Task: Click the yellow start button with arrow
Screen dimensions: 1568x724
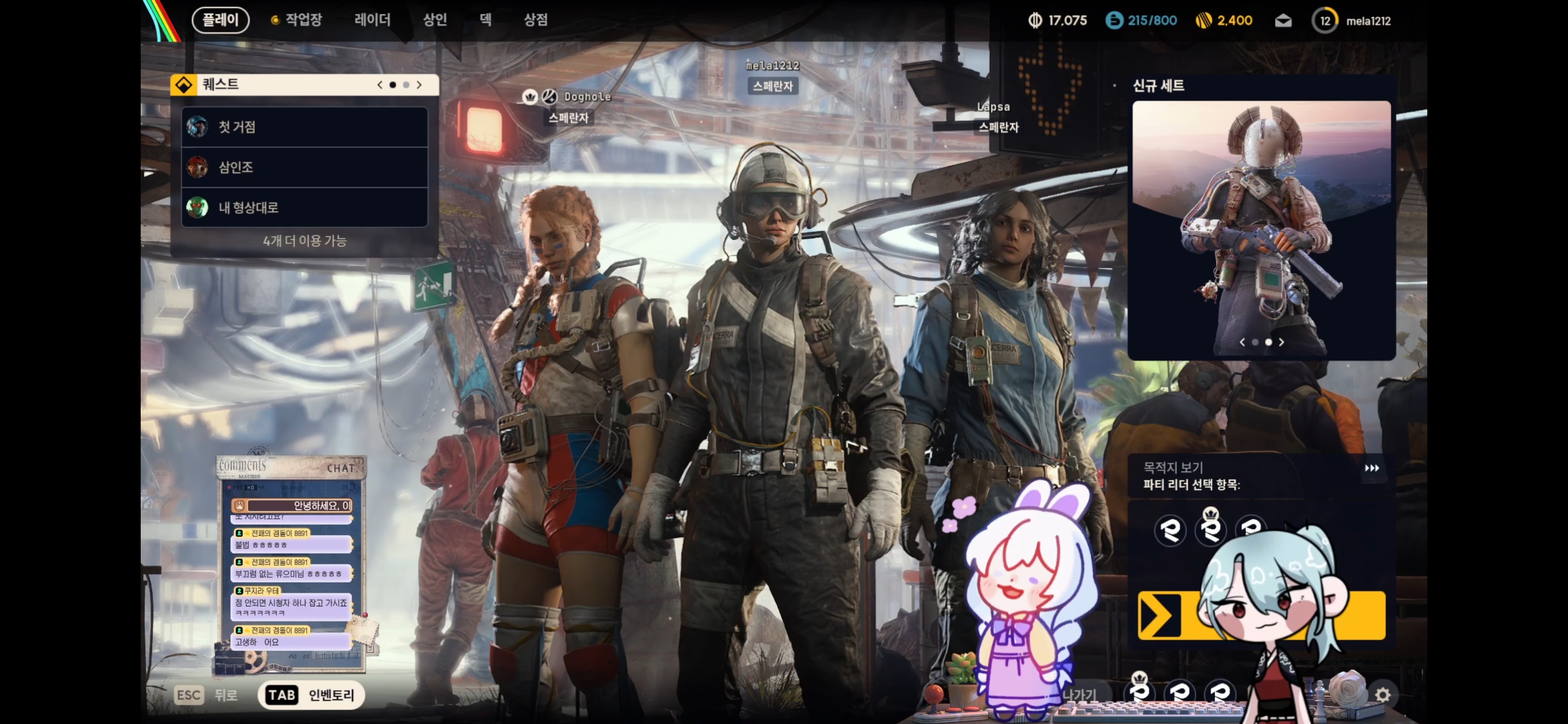Action: 1261,615
